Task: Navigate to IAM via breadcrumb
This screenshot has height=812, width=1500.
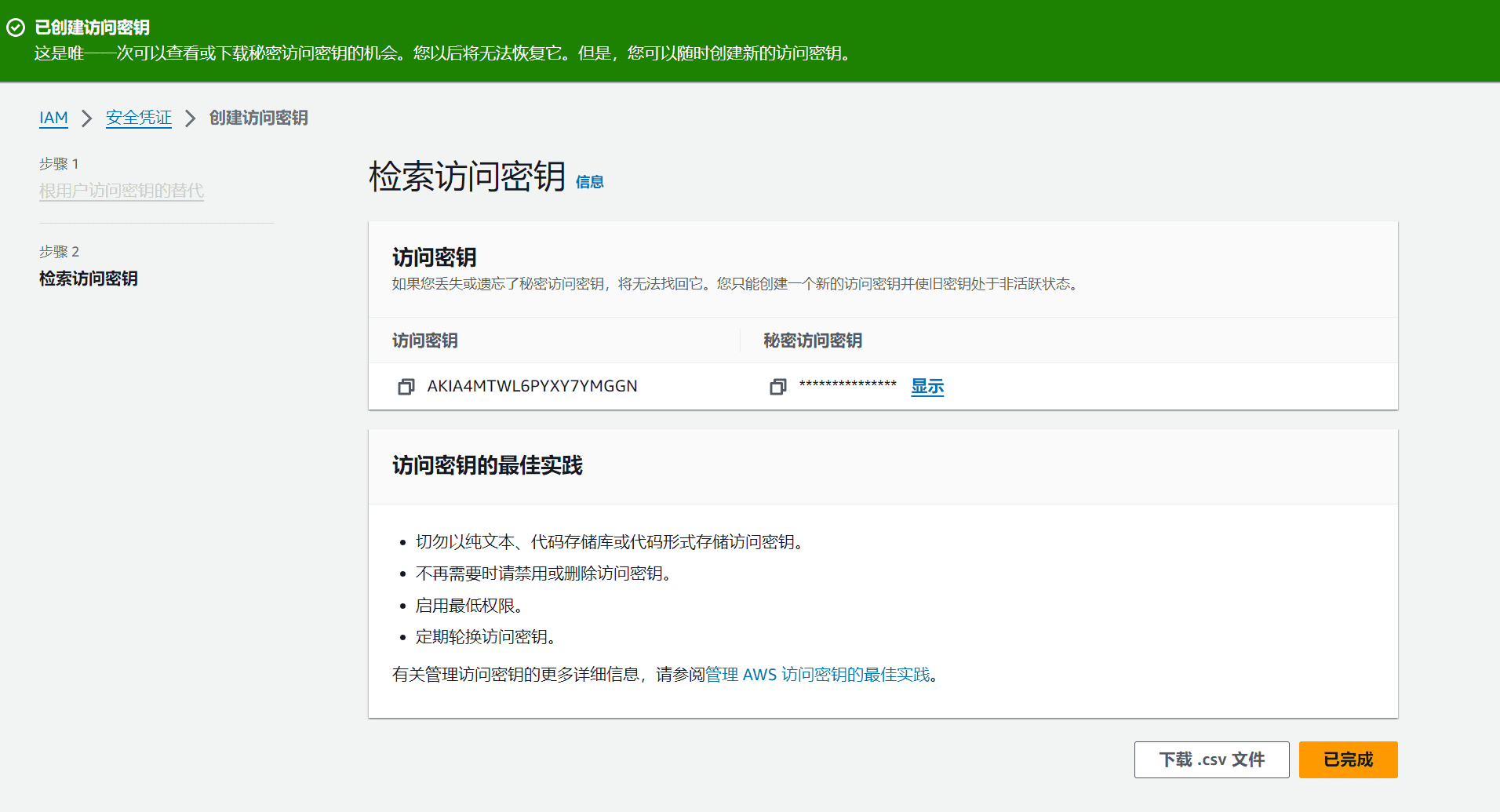Action: point(53,118)
